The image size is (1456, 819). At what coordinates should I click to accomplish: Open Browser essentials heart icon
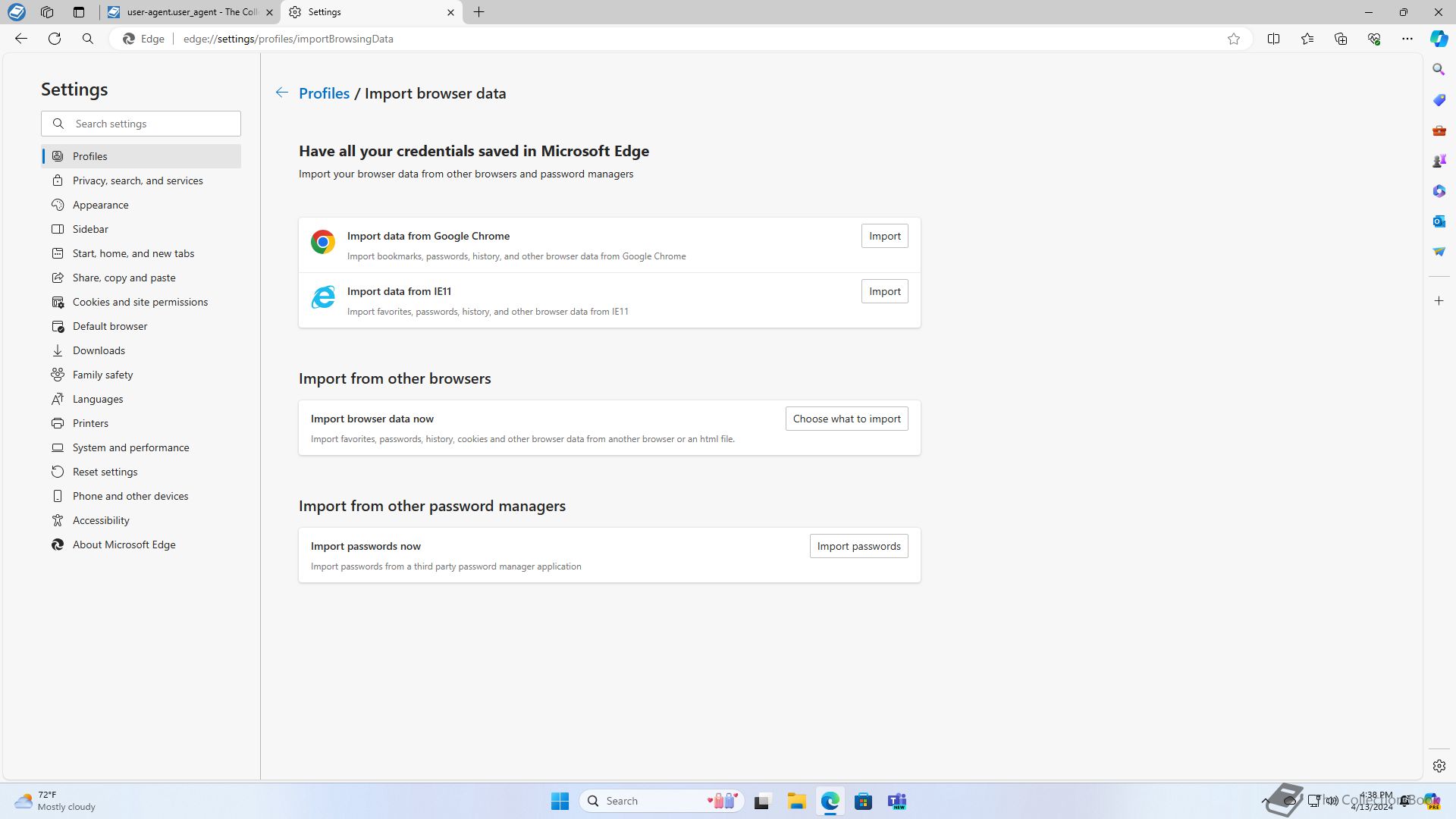1374,39
